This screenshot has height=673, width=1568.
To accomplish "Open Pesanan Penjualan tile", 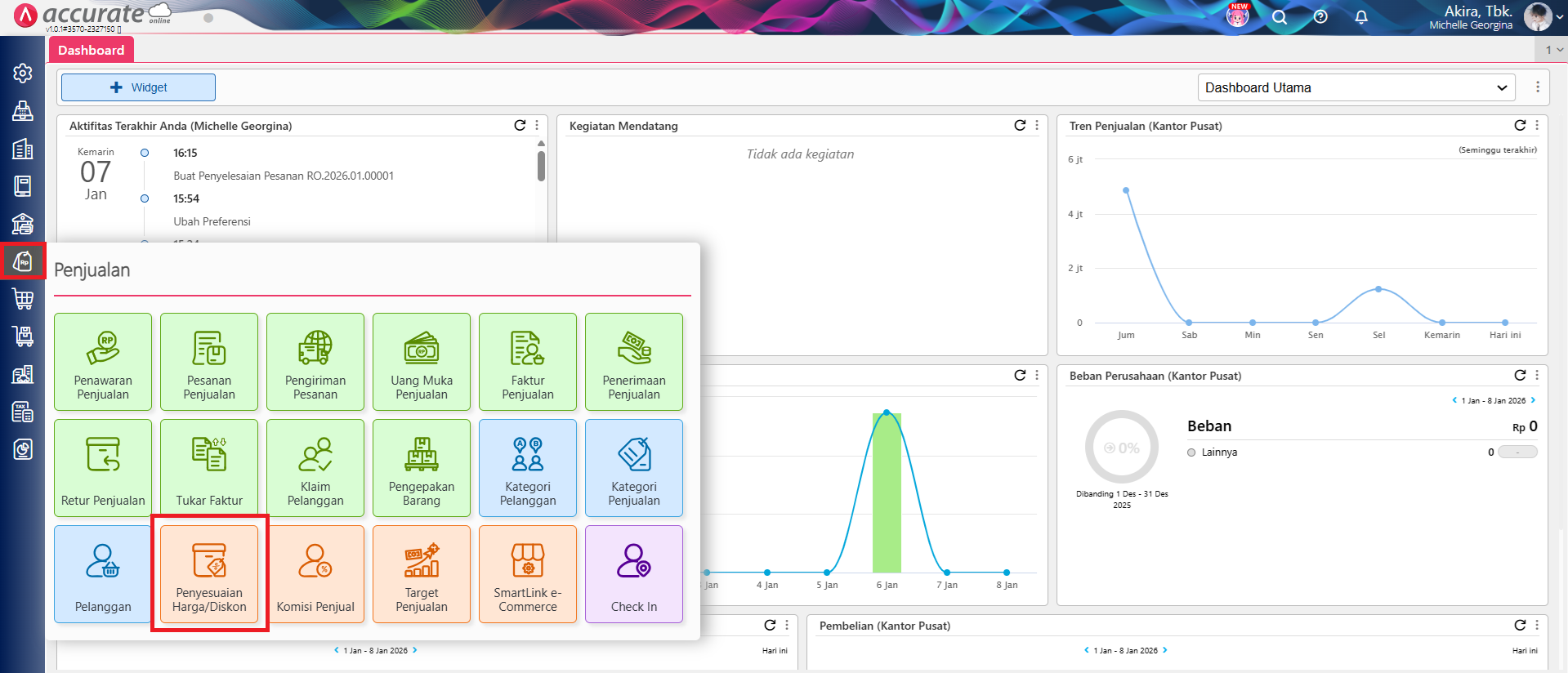I will (x=209, y=362).
